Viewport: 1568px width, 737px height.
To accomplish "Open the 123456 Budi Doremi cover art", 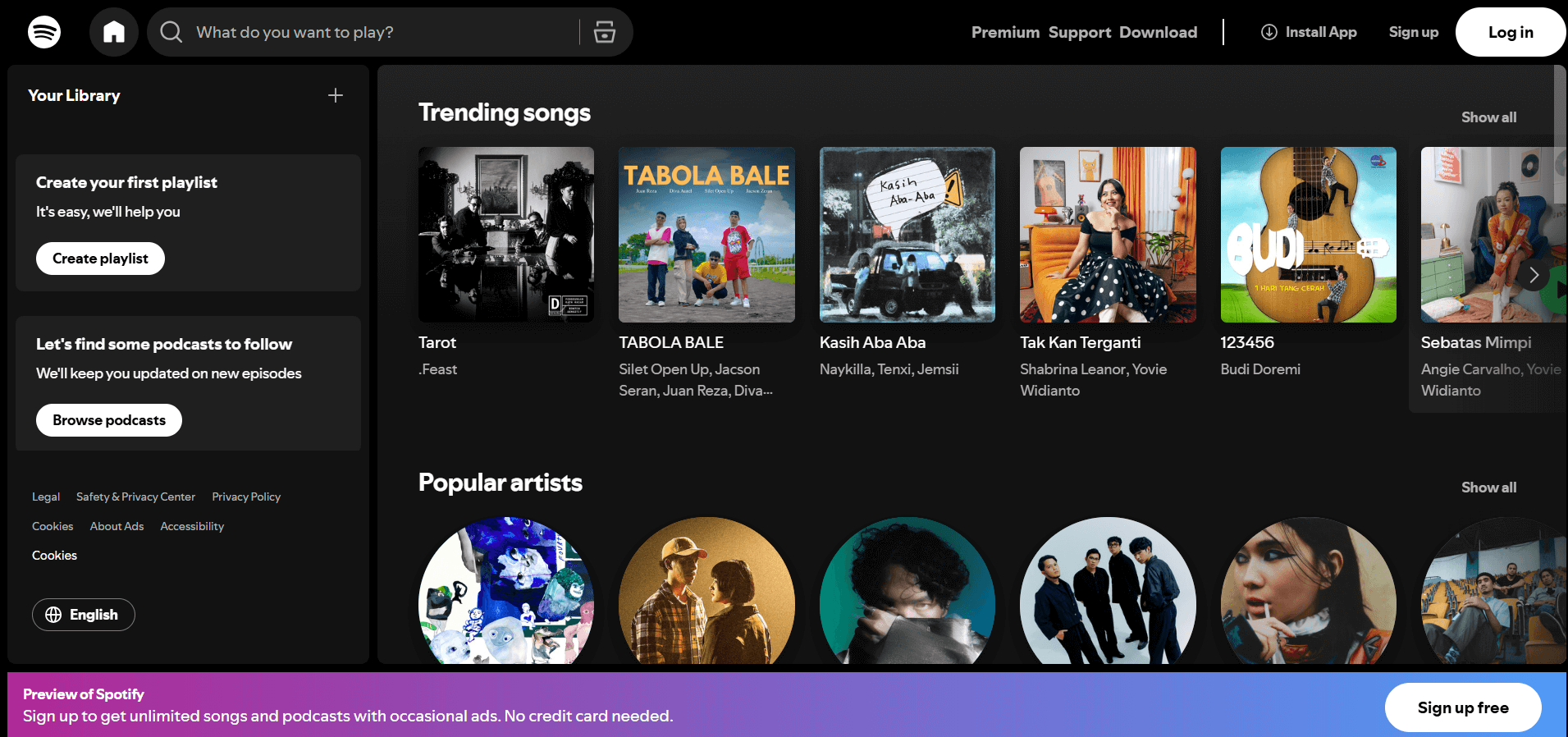I will pos(1308,235).
